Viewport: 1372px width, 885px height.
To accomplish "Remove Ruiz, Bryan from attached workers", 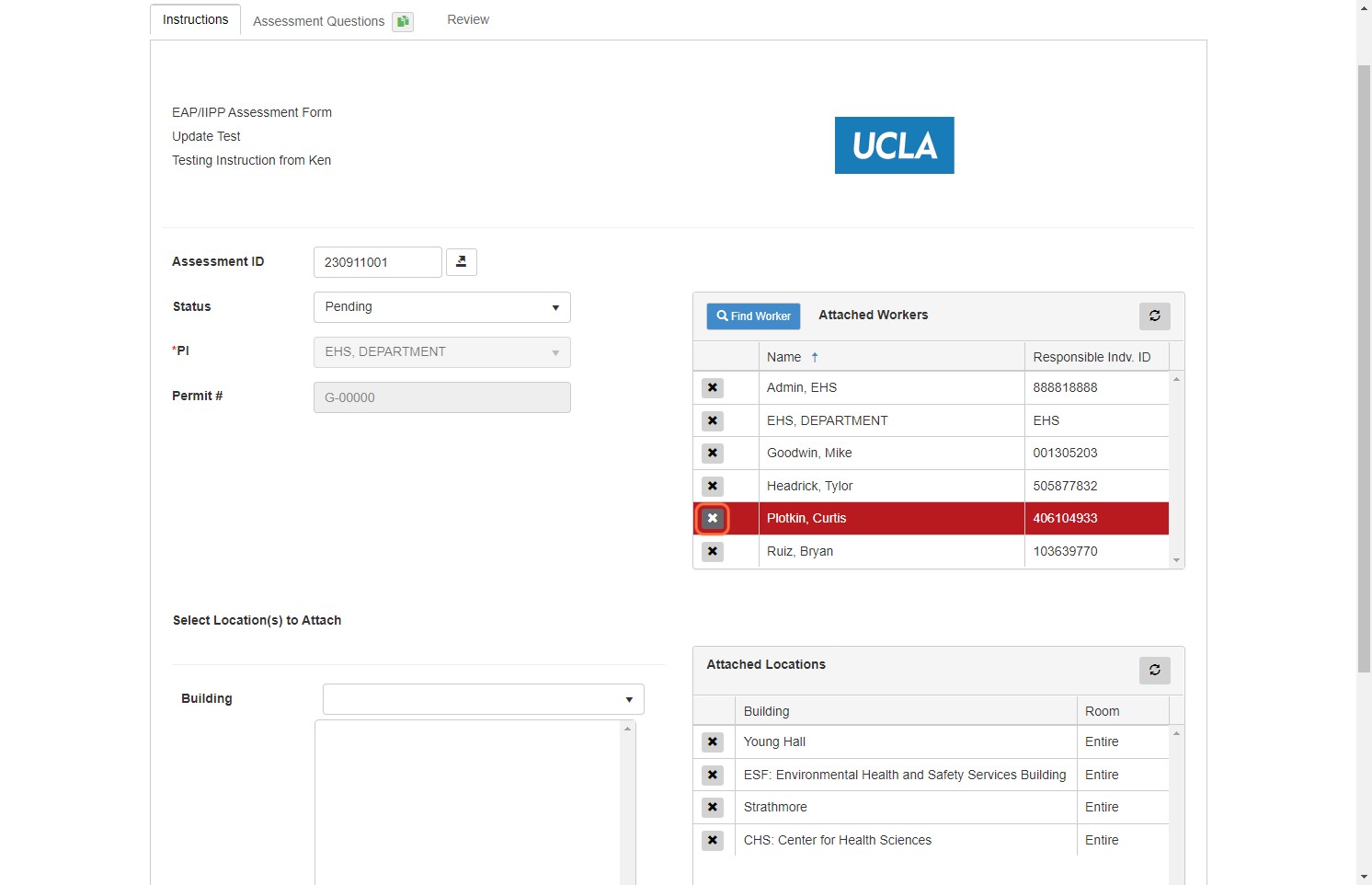I will pyautogui.click(x=713, y=552).
